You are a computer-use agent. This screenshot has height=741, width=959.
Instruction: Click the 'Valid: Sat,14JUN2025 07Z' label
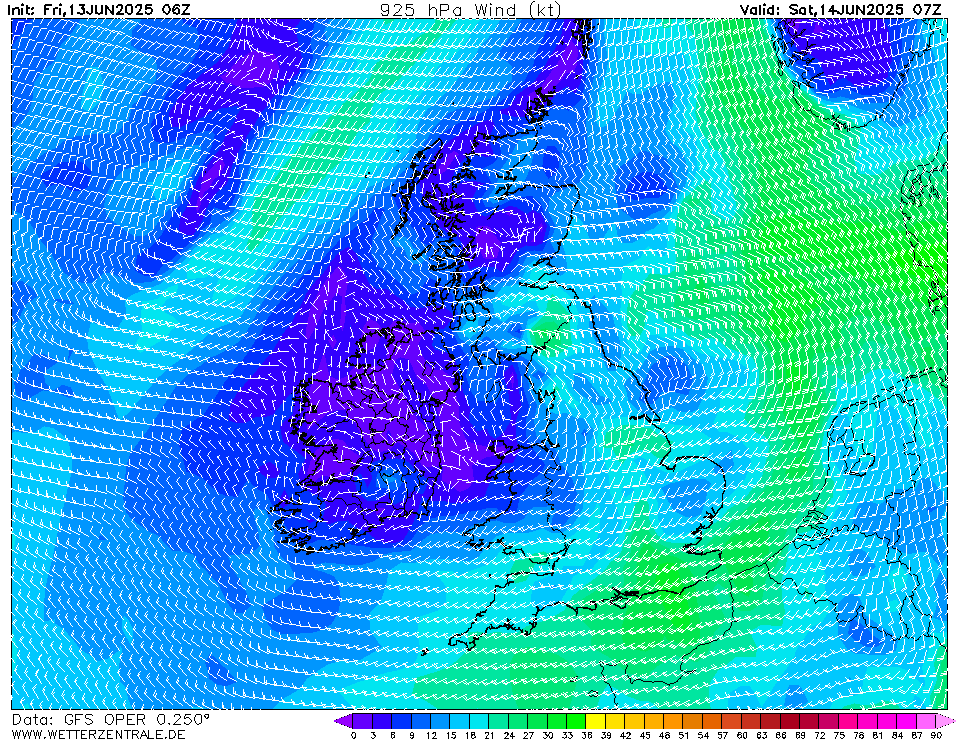[840, 9]
